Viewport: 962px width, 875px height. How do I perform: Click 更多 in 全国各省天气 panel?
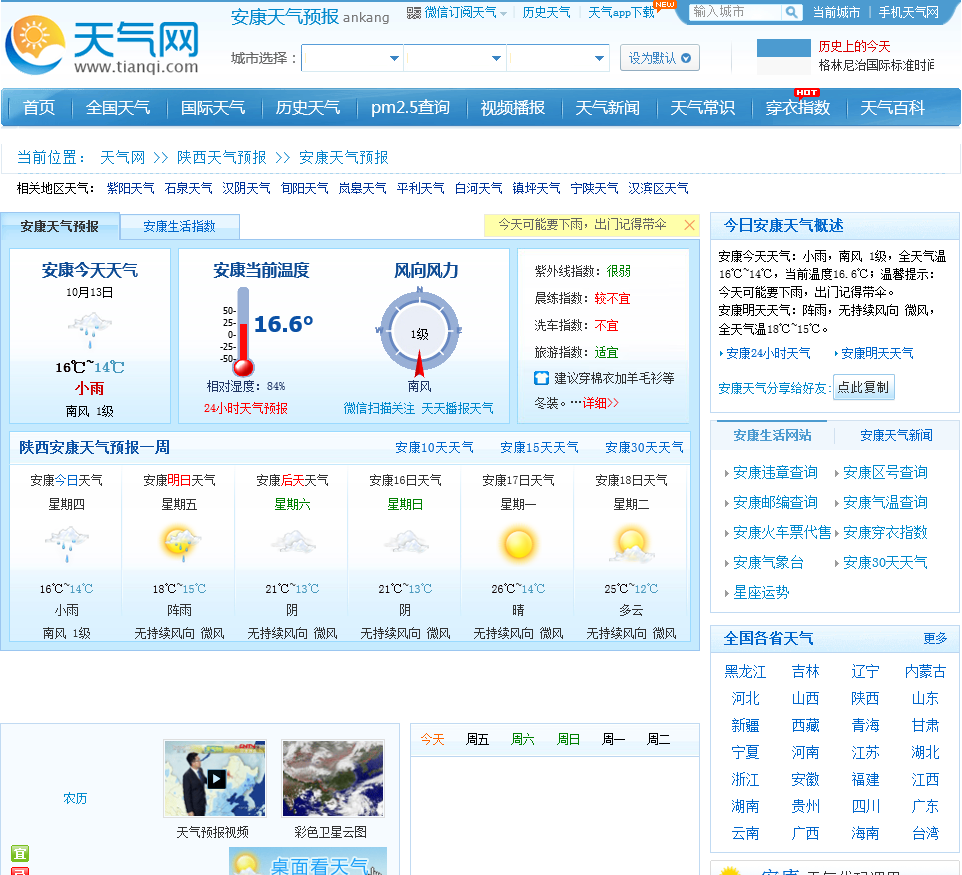click(x=935, y=639)
